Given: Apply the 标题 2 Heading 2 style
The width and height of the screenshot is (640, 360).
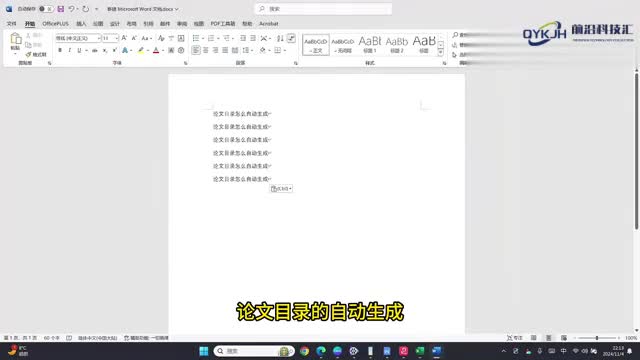Looking at the screenshot, I should [397, 45].
